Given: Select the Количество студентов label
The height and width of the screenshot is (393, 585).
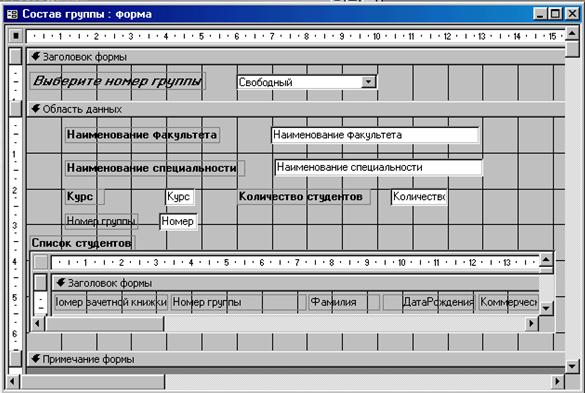Looking at the screenshot, I should click(x=303, y=197).
